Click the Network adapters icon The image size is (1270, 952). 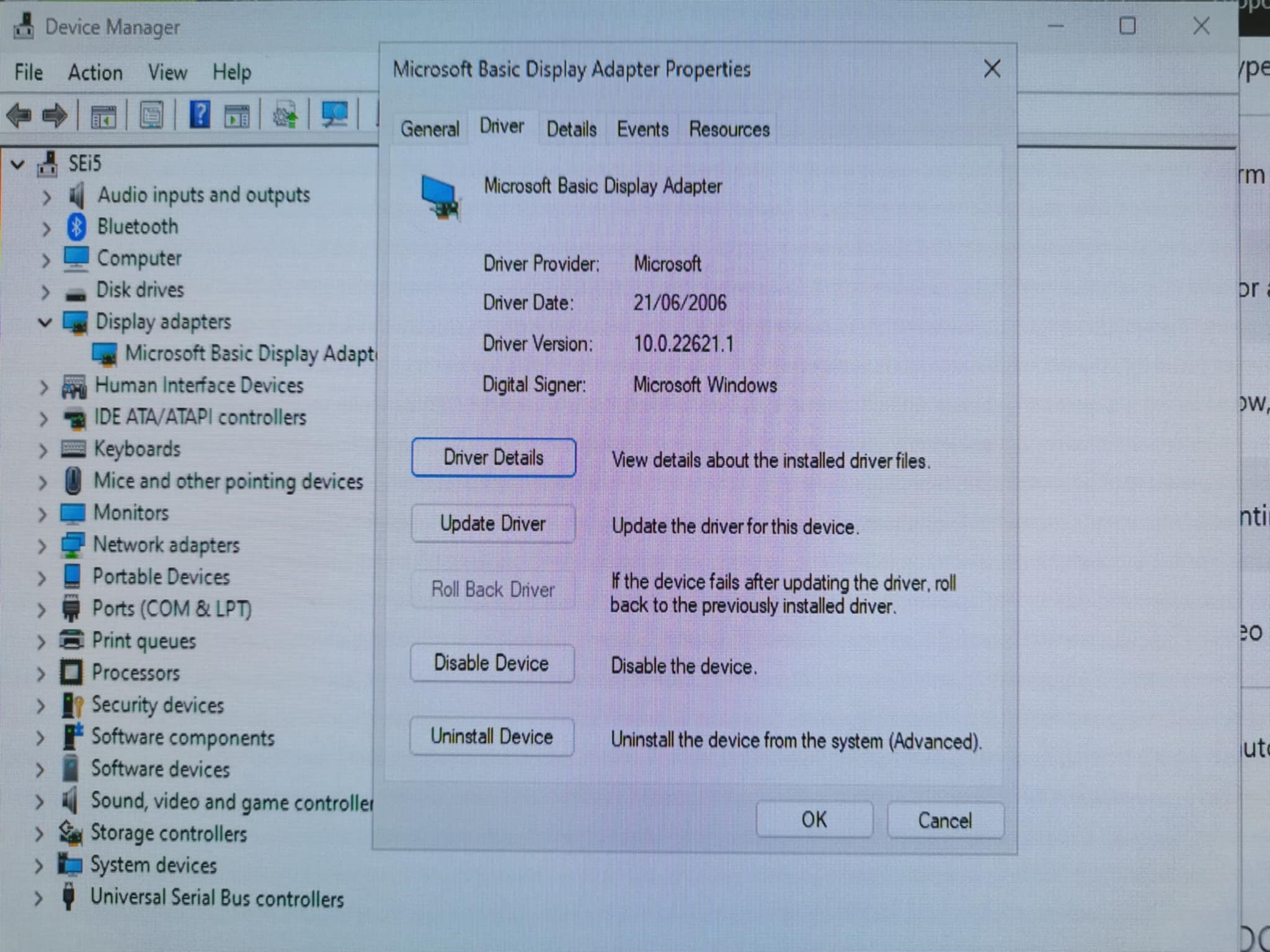pos(73,545)
